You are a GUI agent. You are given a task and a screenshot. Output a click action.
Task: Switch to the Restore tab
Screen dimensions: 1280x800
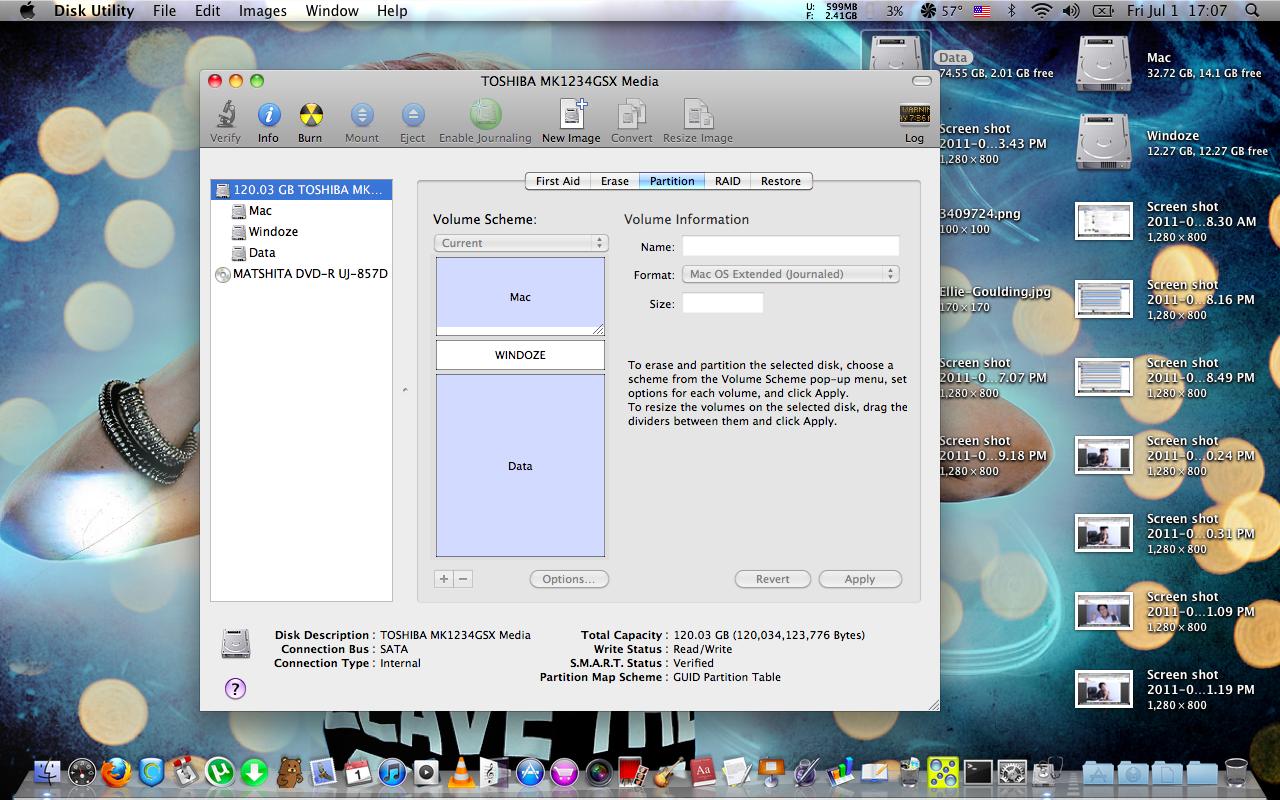pos(781,181)
